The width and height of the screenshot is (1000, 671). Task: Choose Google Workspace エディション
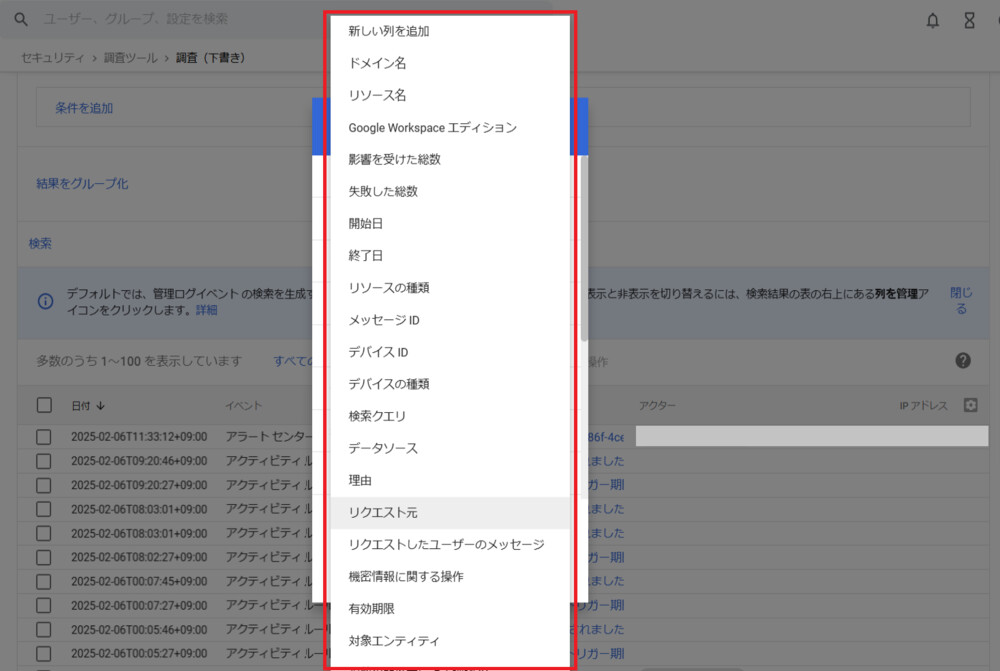pos(450,128)
